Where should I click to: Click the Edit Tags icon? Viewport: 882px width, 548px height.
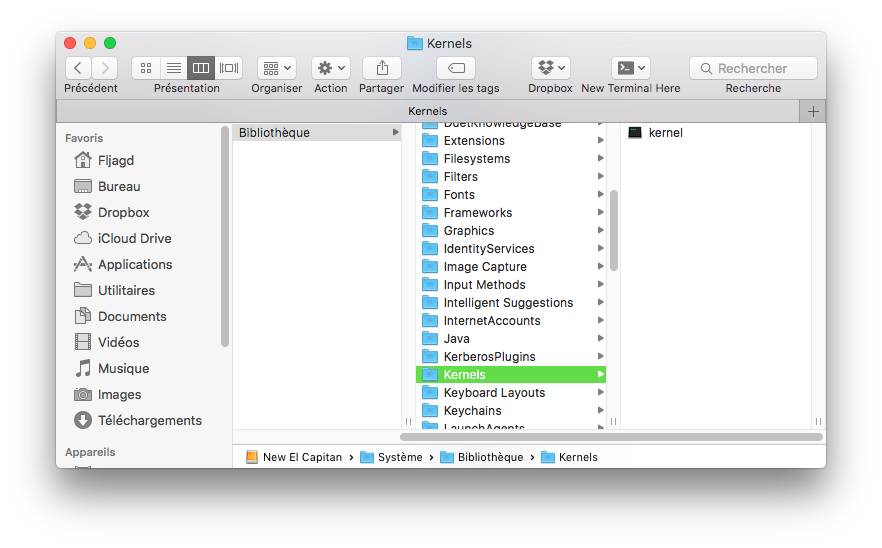click(x=456, y=68)
